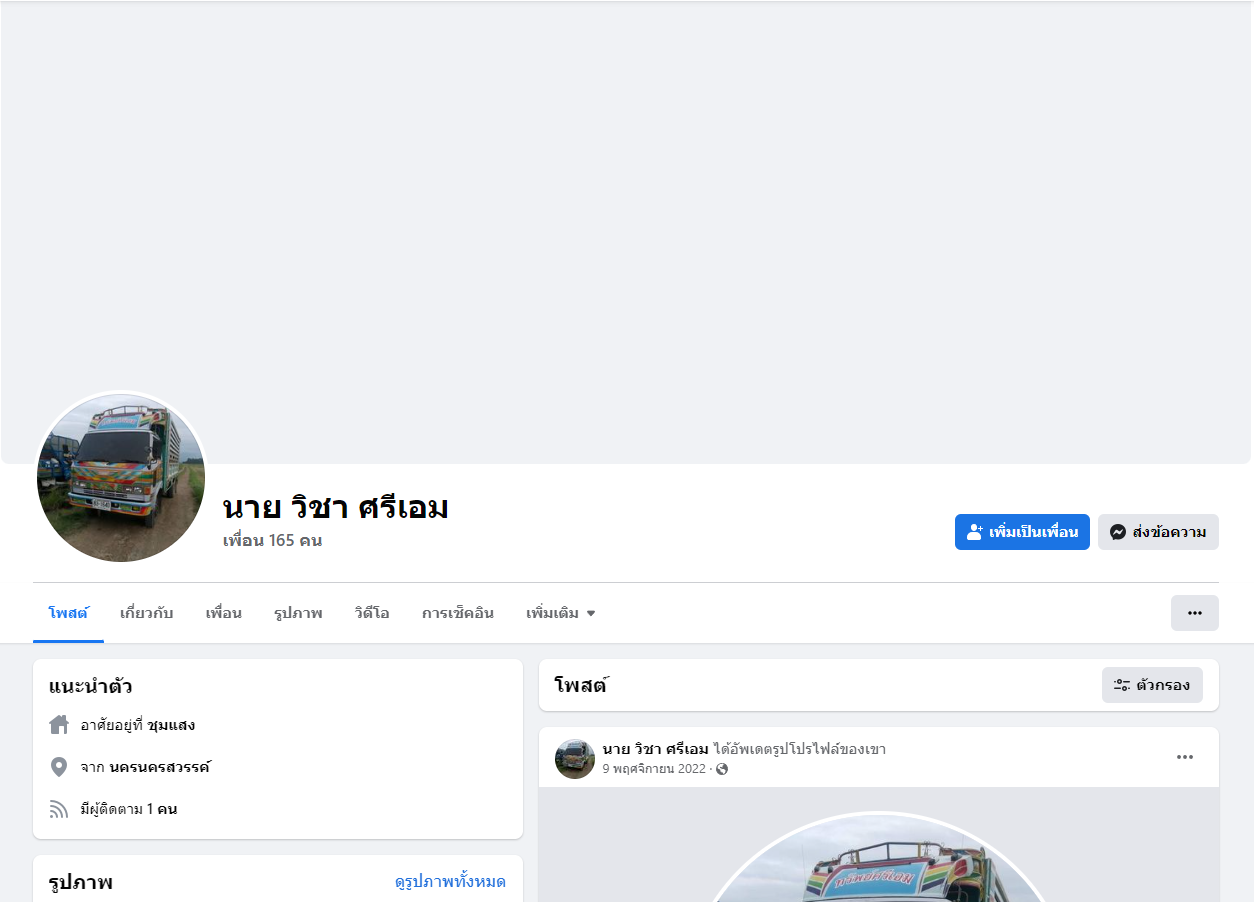Viewport: 1254px width, 902px height.
Task: Open the large truck profile picture
Action: tap(121, 478)
